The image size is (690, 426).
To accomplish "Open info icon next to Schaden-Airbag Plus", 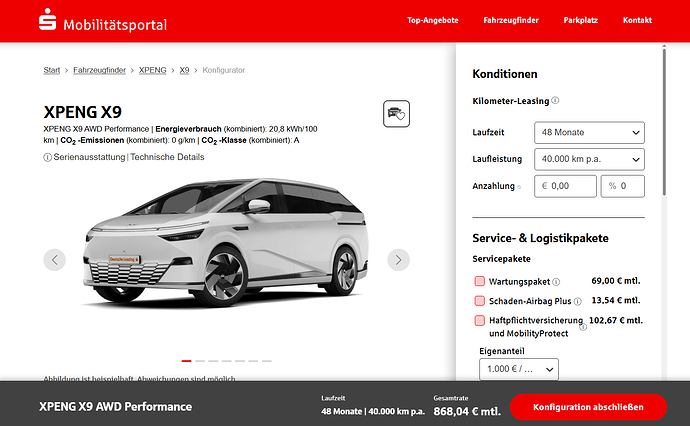I will [x=578, y=301].
